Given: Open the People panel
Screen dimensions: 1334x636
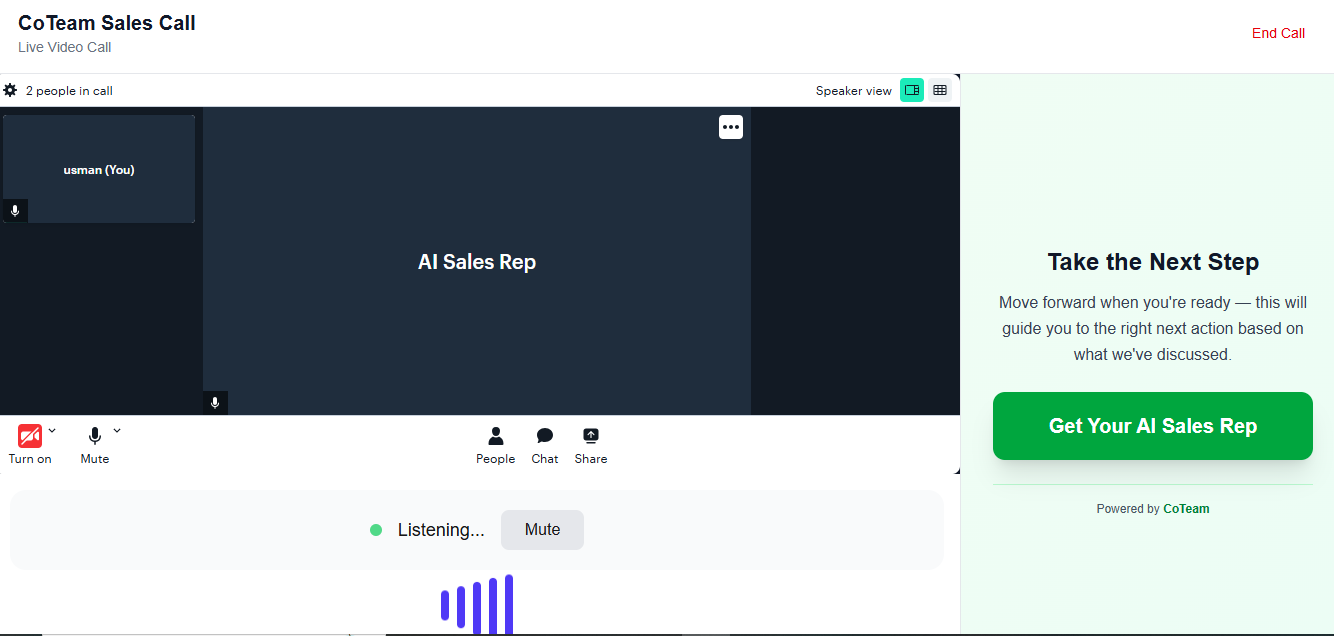Looking at the screenshot, I should click(495, 444).
